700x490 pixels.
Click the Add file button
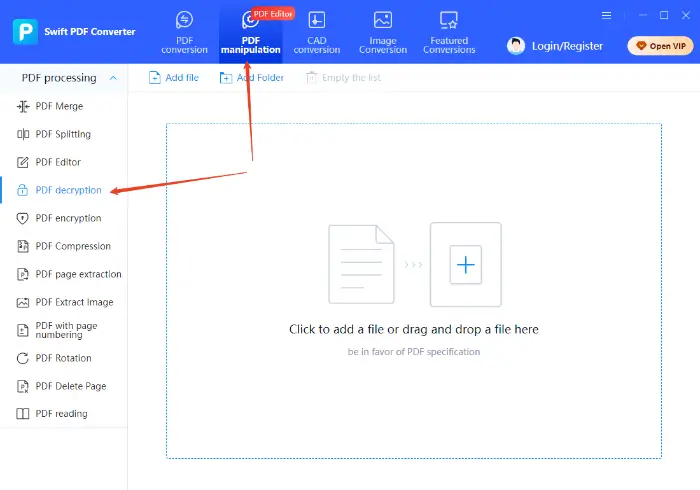click(173, 78)
